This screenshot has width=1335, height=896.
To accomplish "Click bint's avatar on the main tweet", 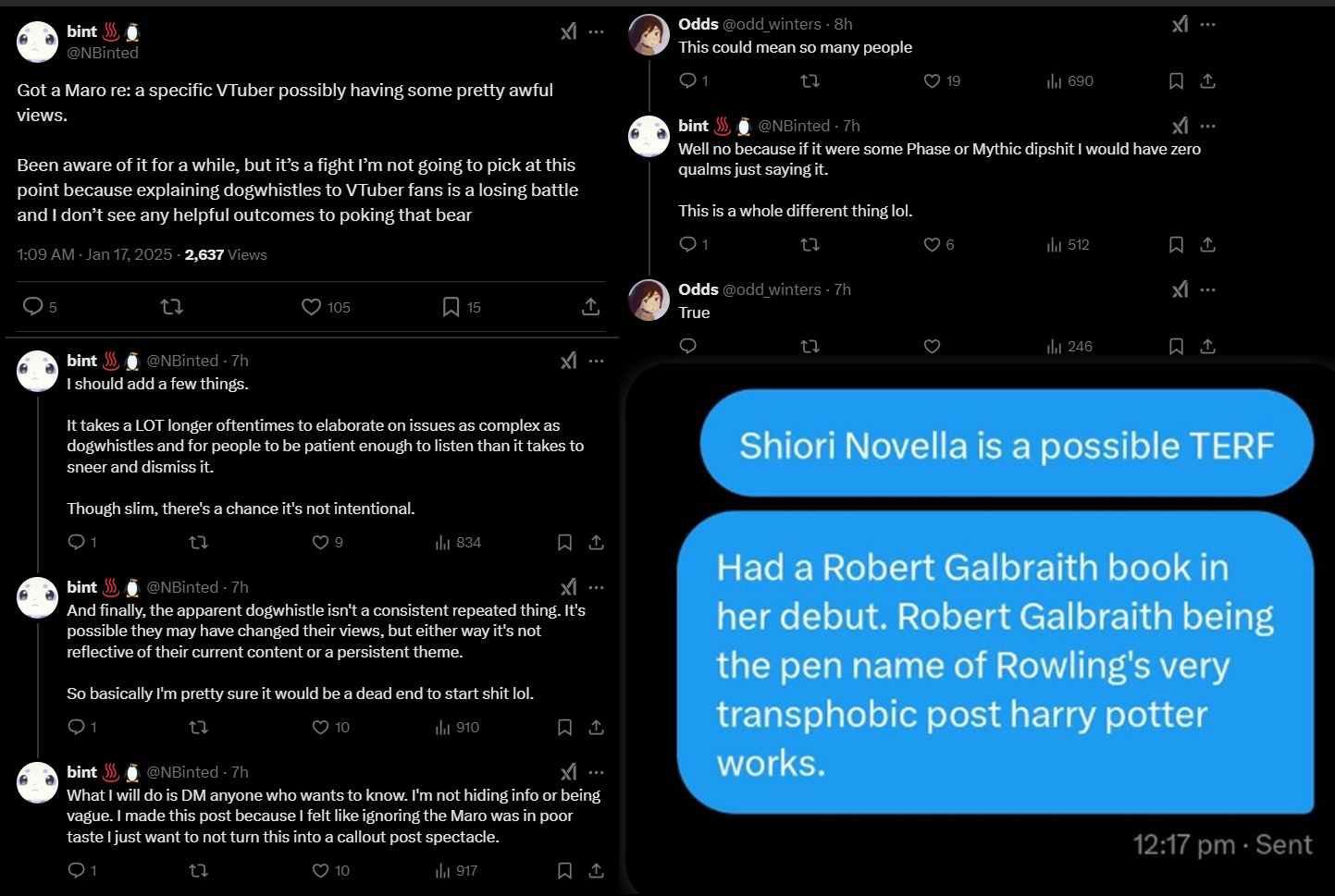I will coord(38,42).
